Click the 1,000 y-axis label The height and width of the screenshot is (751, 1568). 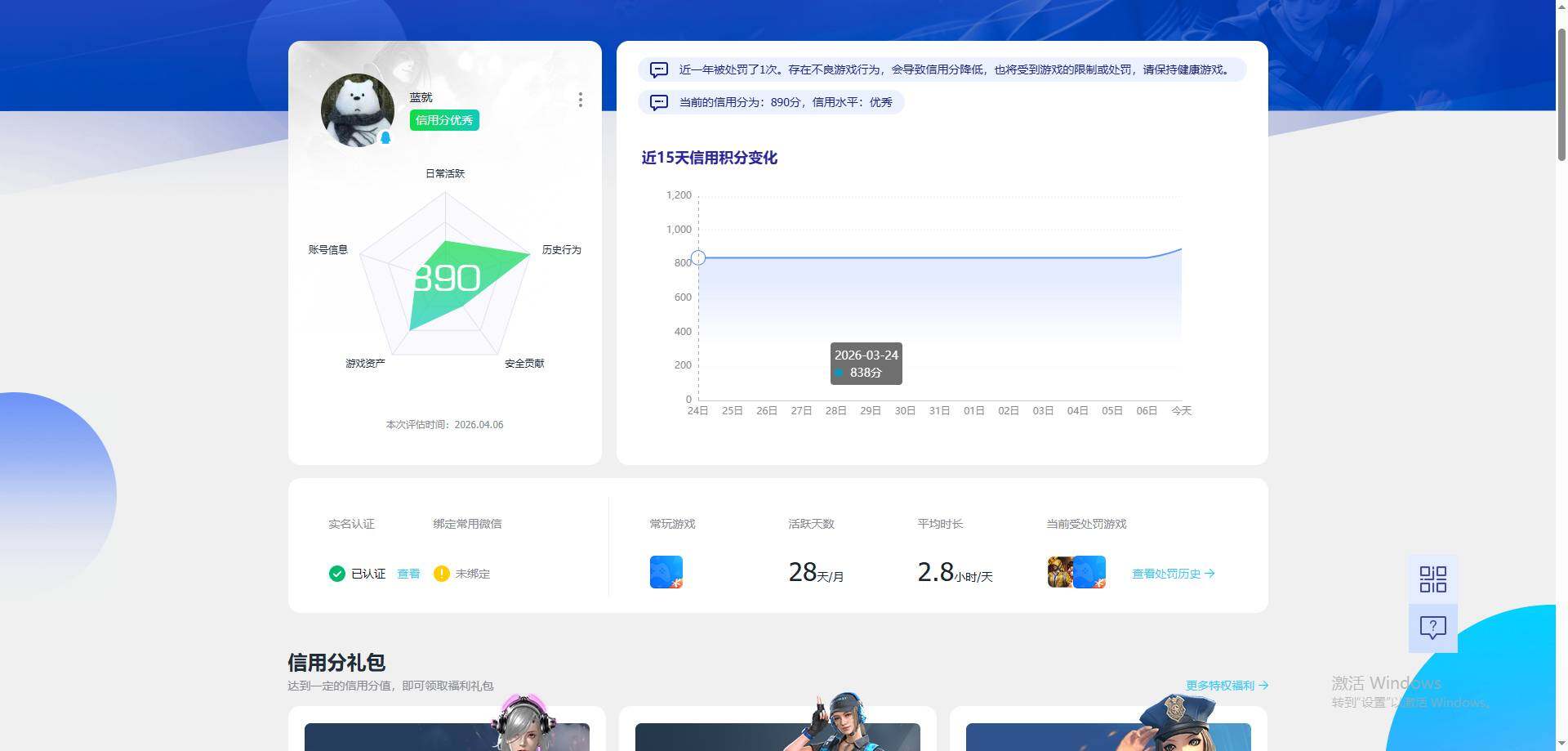(679, 230)
